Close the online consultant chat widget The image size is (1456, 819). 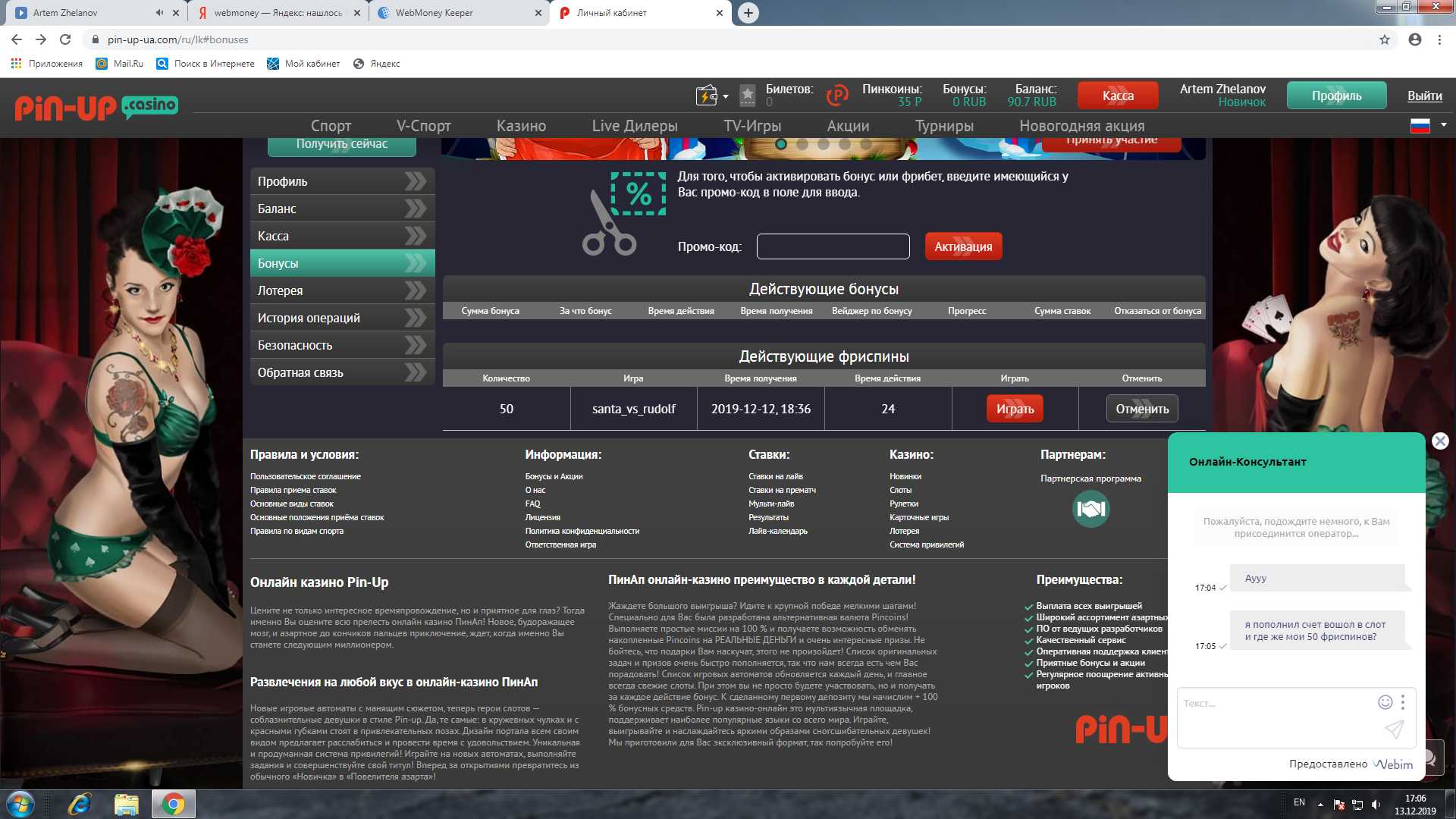pos(1440,441)
